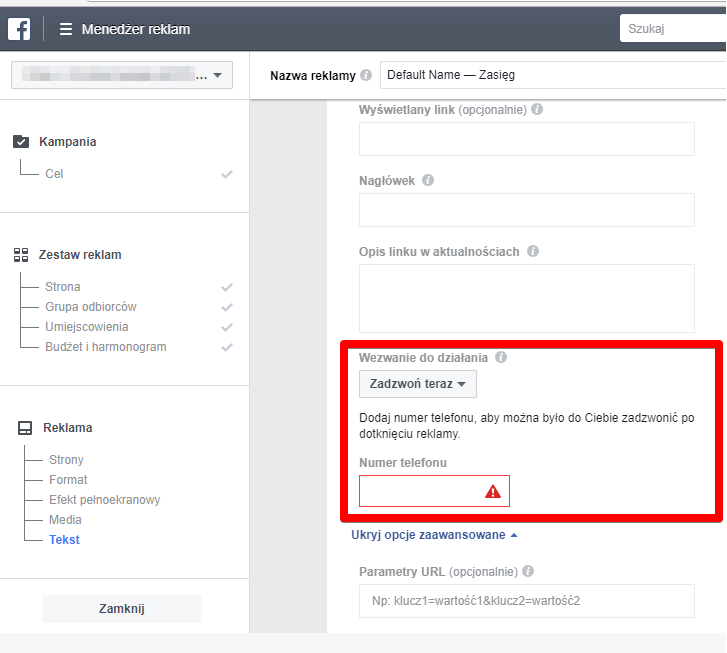Screen dimensions: 727x653
Task: Click the info icon beside Wyświetlany link
Action: pos(537,109)
